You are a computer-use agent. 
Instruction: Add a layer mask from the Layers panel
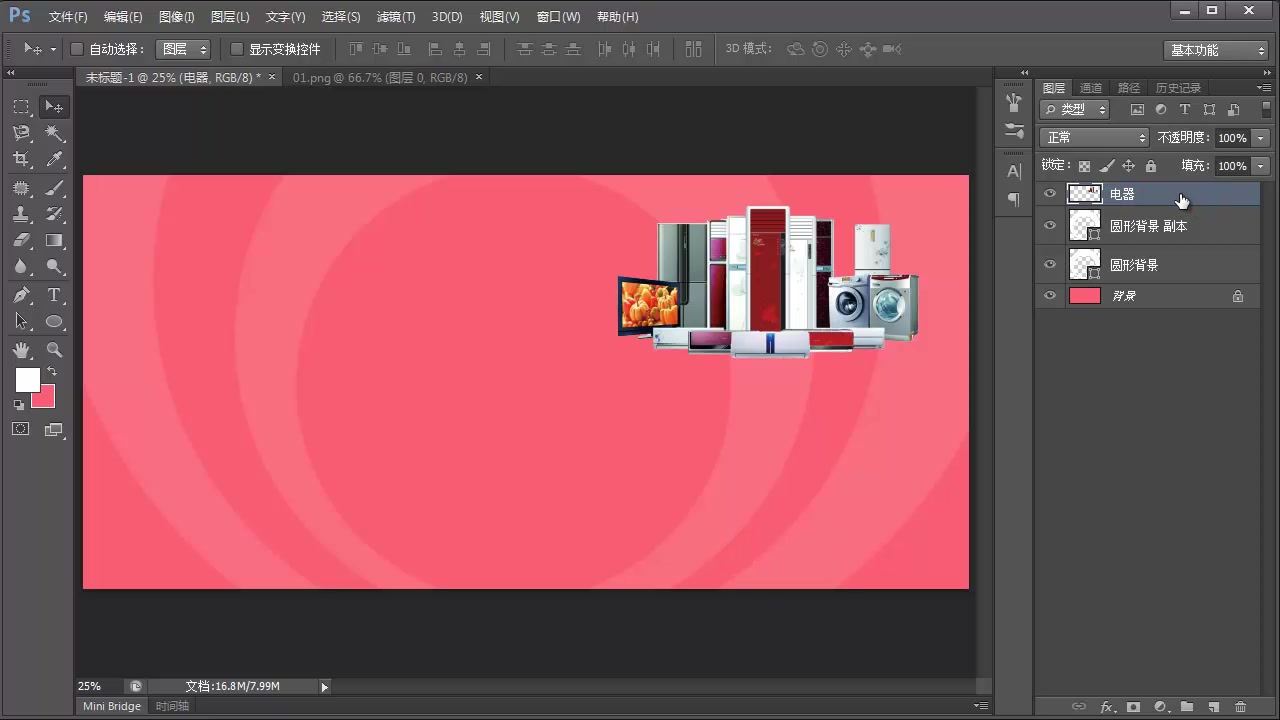pos(1134,707)
